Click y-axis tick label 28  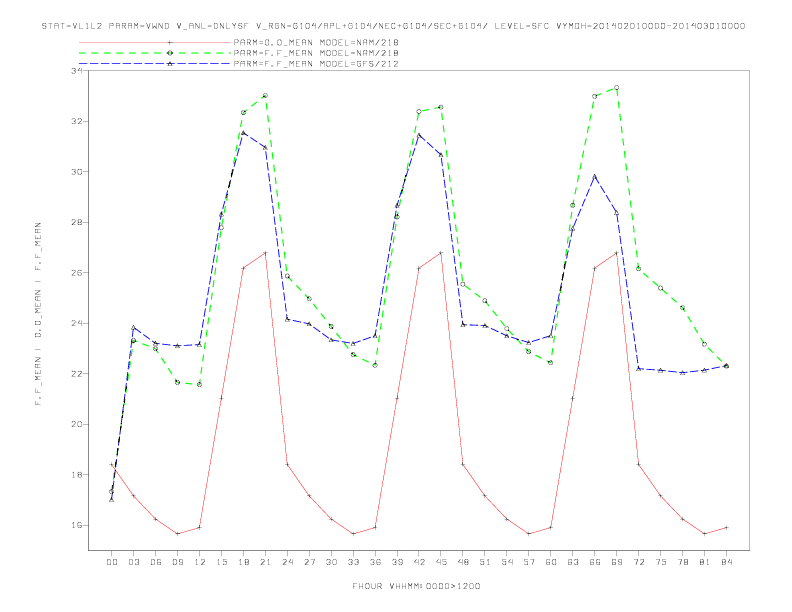[x=77, y=222]
